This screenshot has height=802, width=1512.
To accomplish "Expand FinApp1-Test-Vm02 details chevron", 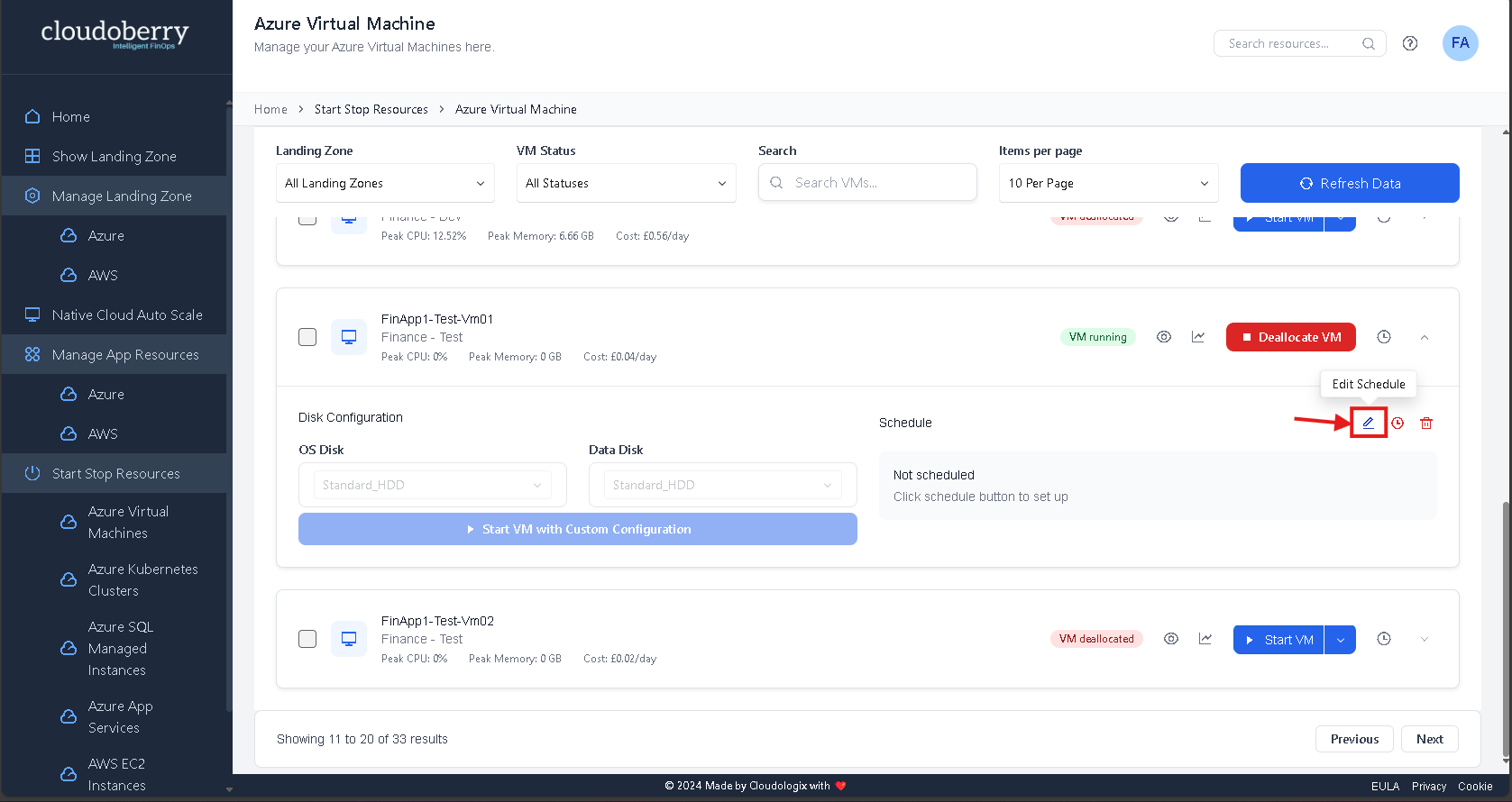I will click(1425, 639).
